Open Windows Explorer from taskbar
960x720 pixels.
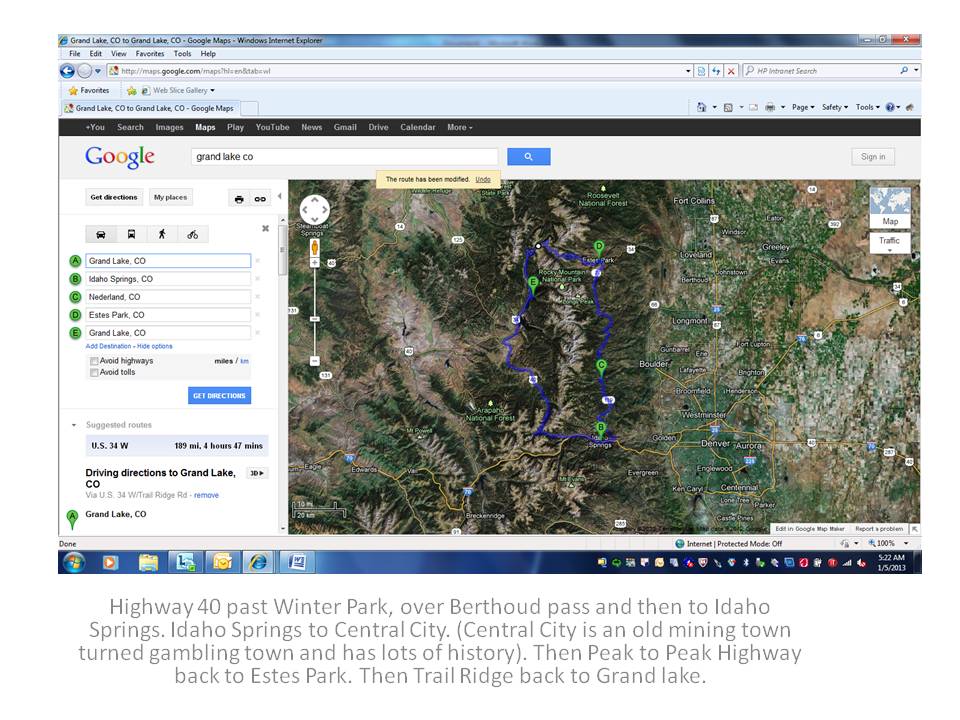148,562
